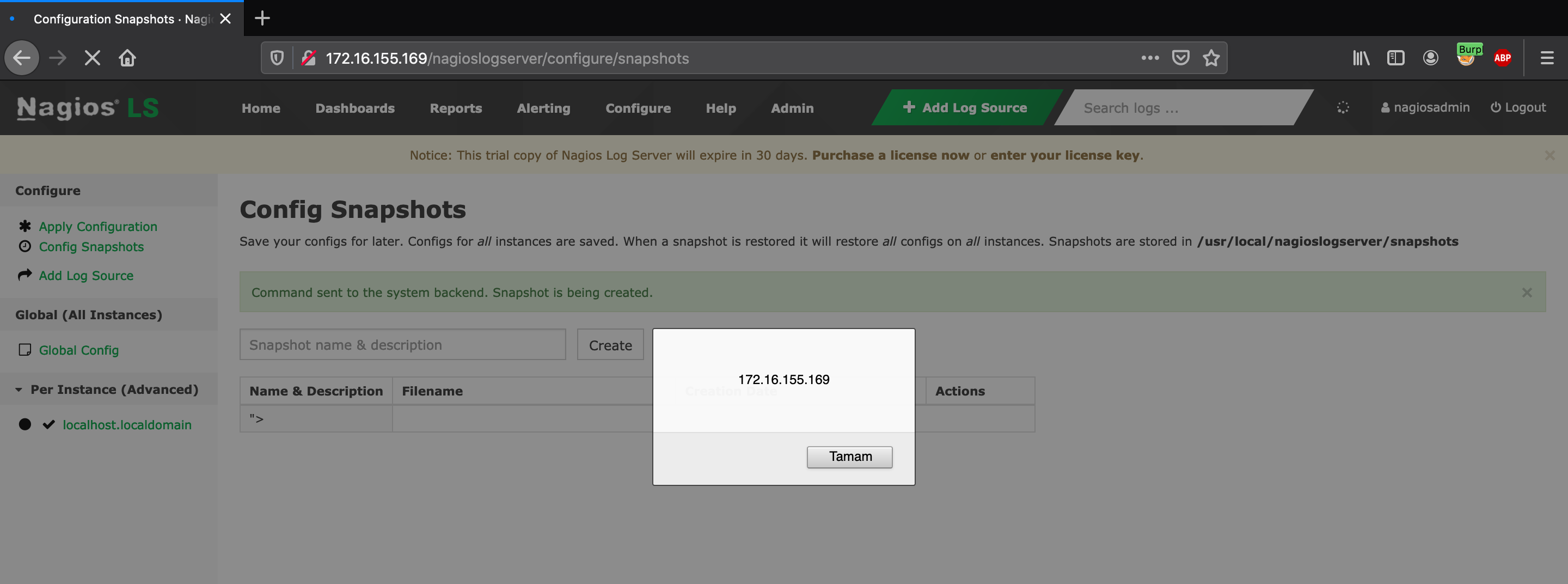The width and height of the screenshot is (1568, 584).
Task: Bookmark this page with the star icon
Action: [1211, 58]
